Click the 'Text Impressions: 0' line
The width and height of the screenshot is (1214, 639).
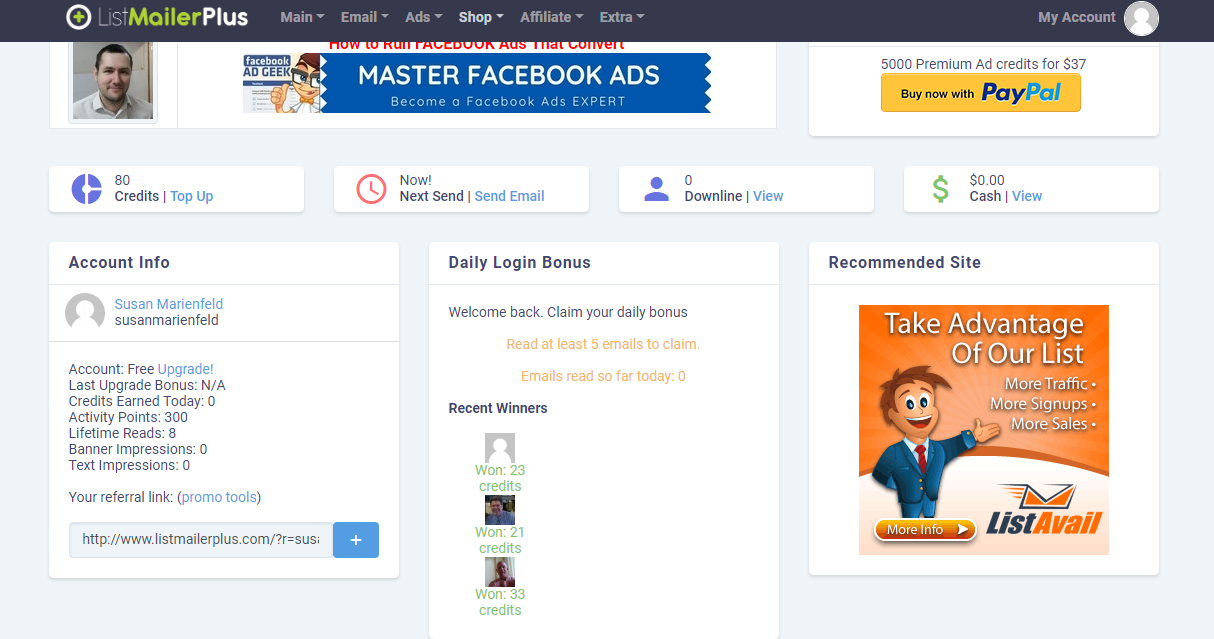point(129,465)
